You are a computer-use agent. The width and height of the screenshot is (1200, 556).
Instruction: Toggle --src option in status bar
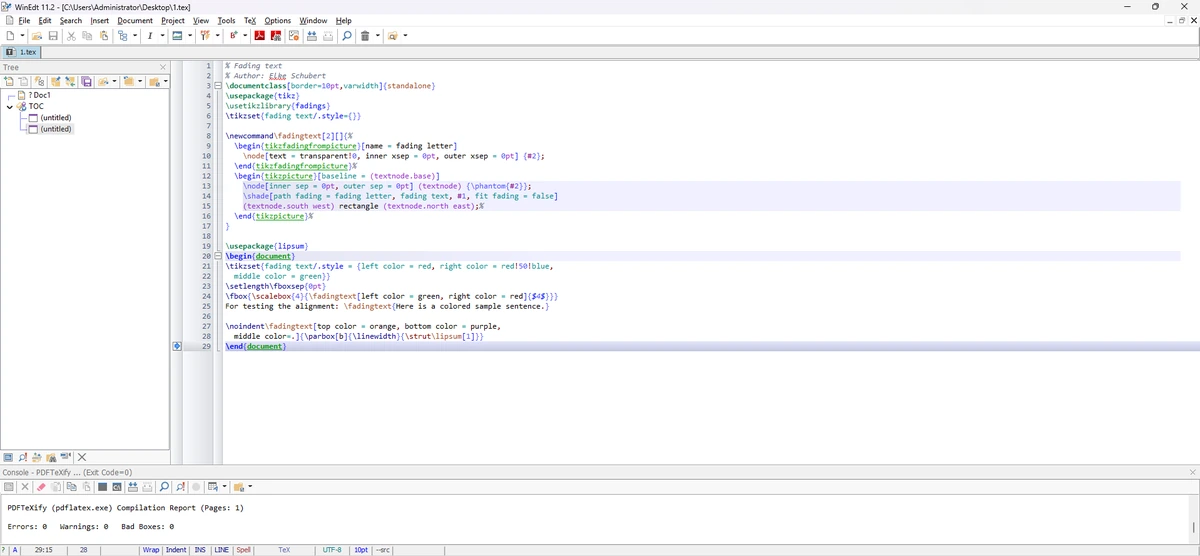(383, 550)
